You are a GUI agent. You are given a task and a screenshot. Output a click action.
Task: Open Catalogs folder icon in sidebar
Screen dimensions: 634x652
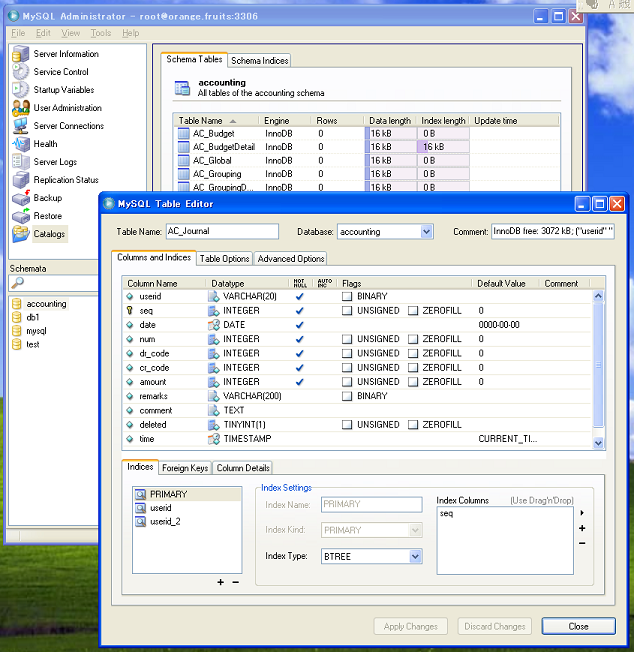(20, 233)
